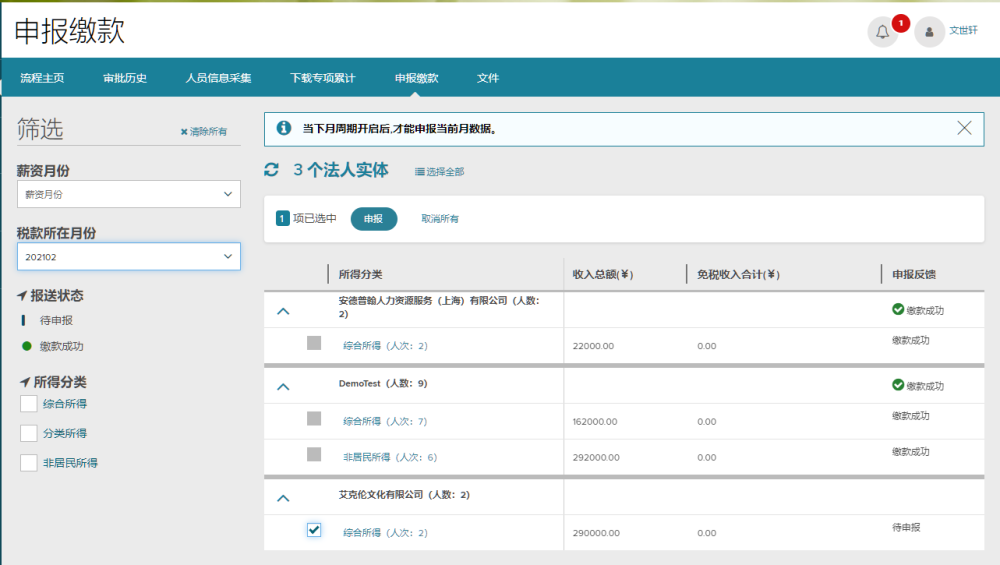
Task: Open the 税款所在月份 dropdown showing 202102
Action: 129,256
